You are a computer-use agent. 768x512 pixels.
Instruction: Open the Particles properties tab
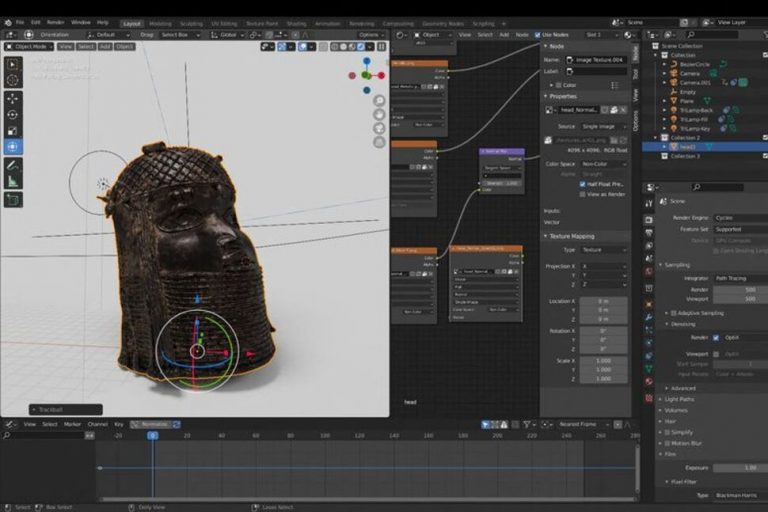tap(648, 330)
